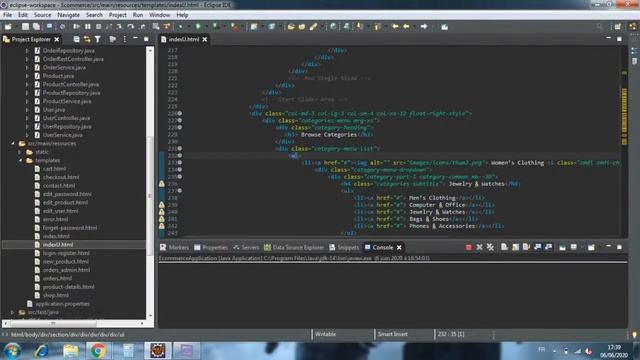Expand Product.java tree node
The height and width of the screenshot is (360, 640).
(x=27, y=76)
